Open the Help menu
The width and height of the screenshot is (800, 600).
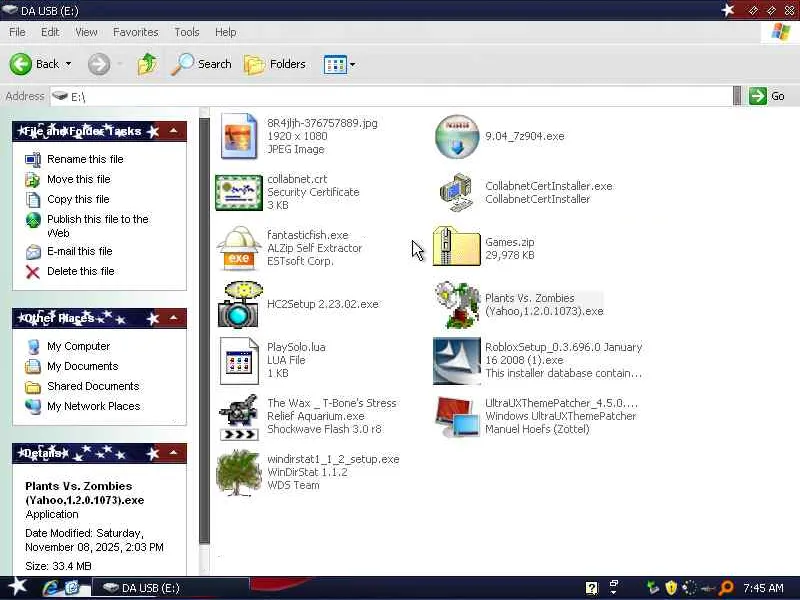pyautogui.click(x=226, y=32)
